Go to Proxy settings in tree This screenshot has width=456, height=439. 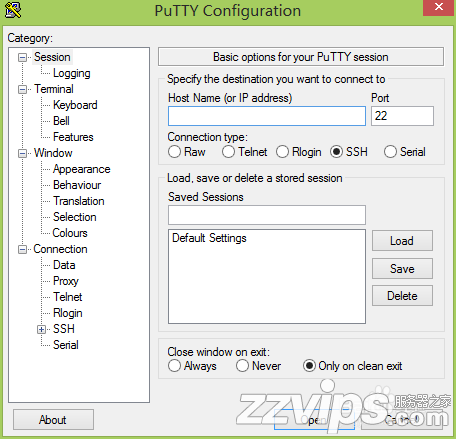click(66, 281)
